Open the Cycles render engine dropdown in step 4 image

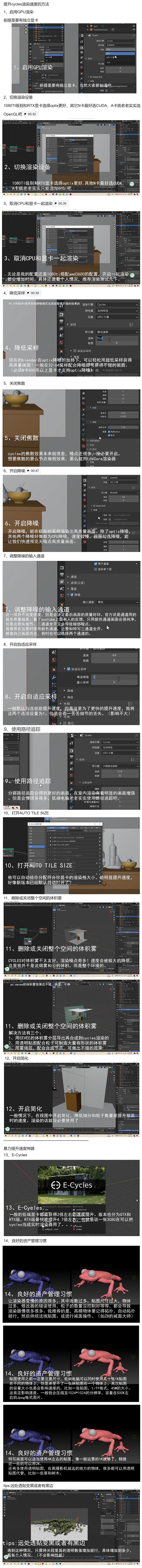click(x=116, y=304)
